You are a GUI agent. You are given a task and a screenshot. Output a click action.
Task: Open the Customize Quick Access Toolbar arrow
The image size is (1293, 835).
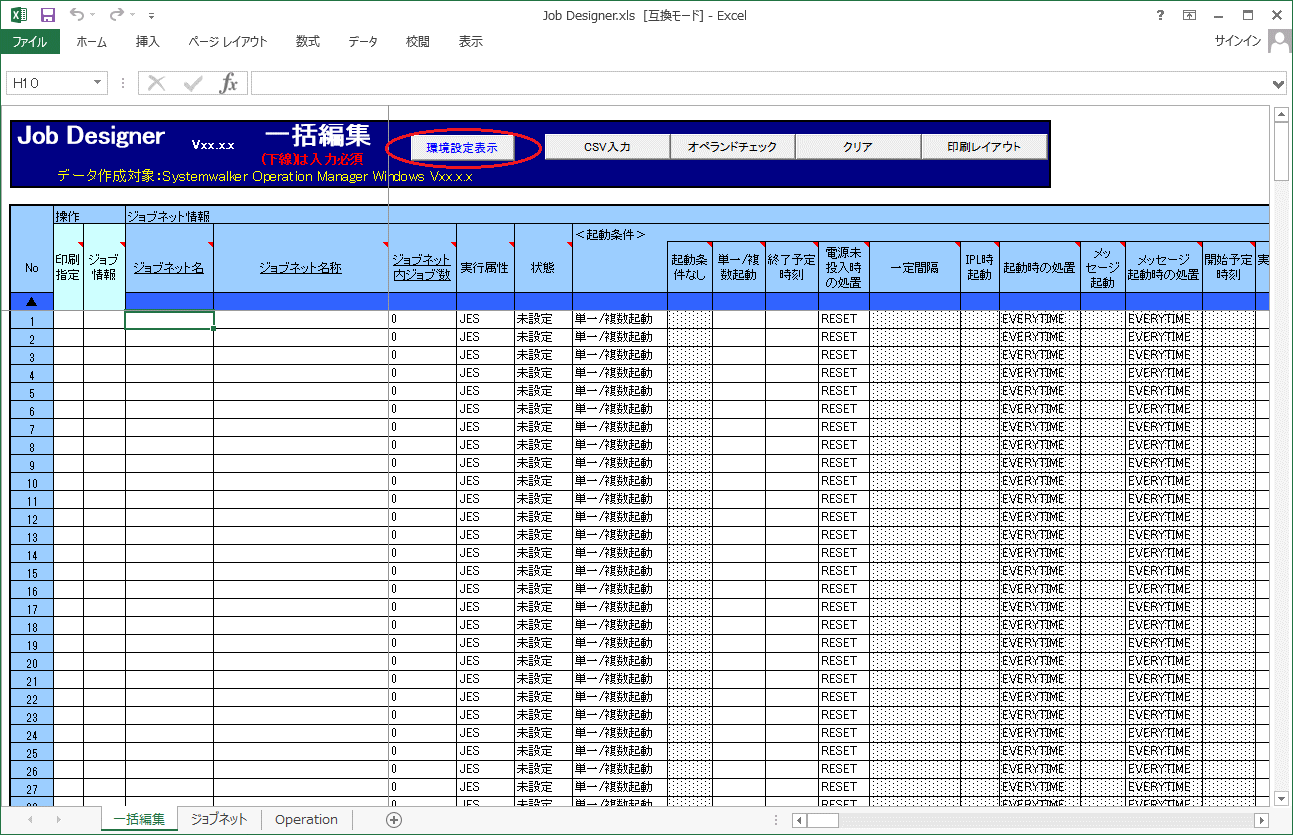click(x=151, y=16)
